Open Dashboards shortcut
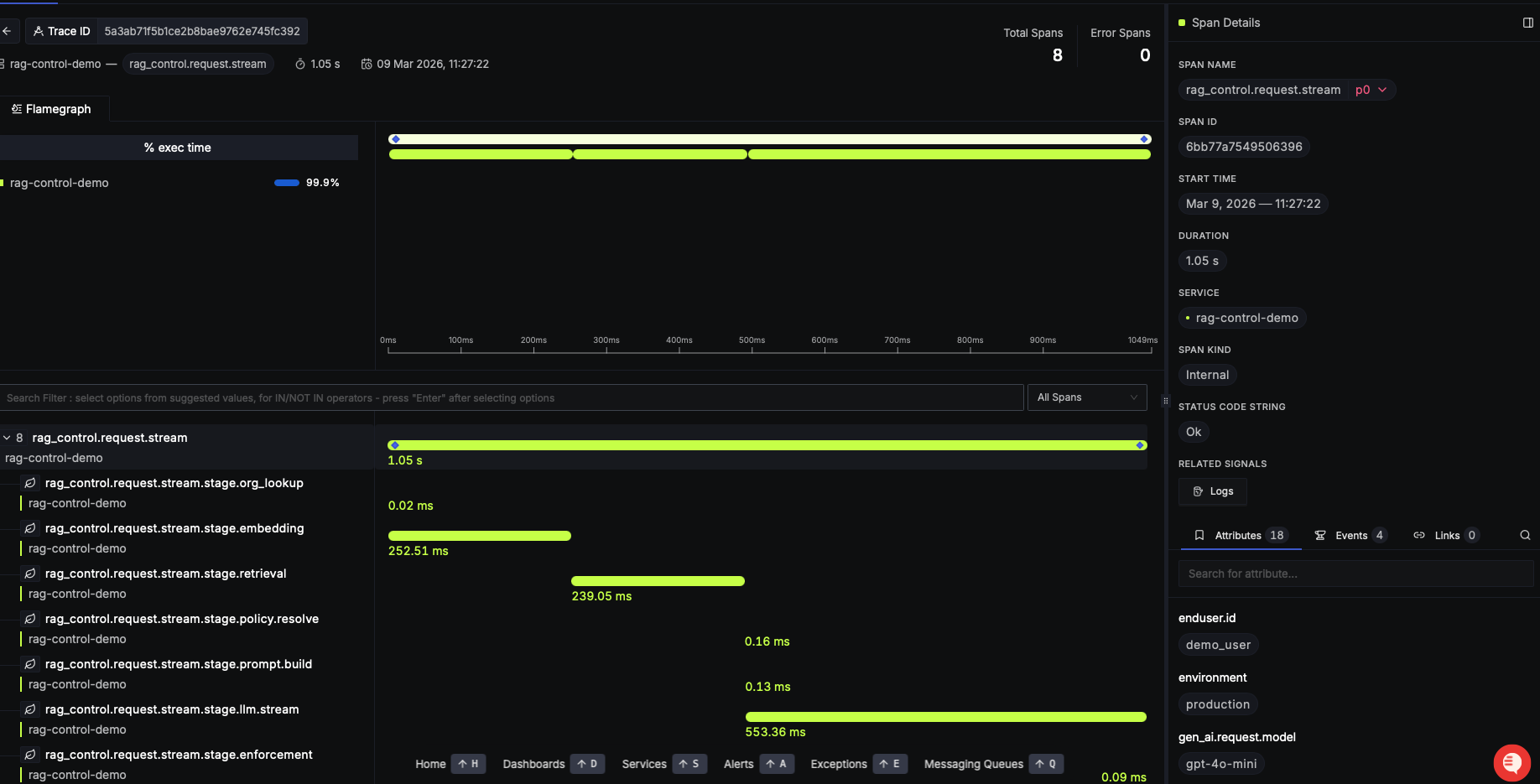 click(x=553, y=764)
